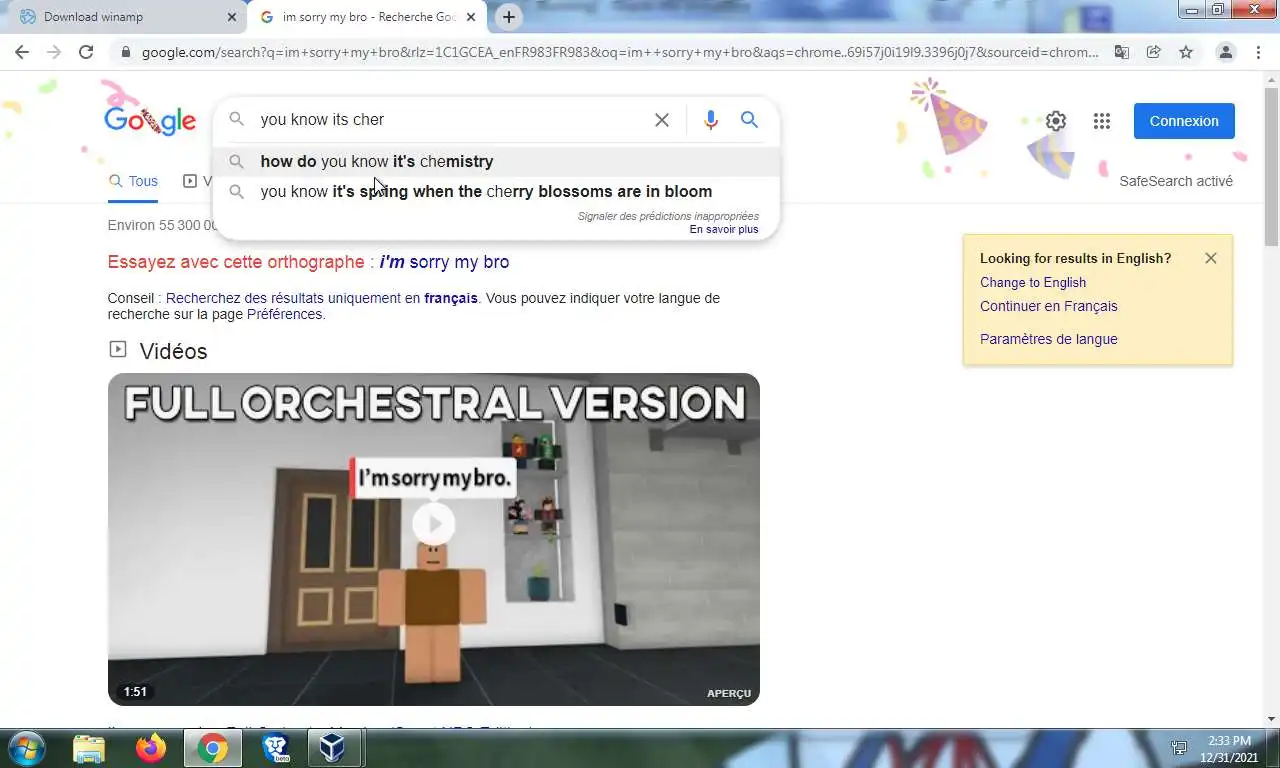Open Google settings gear

click(1056, 121)
